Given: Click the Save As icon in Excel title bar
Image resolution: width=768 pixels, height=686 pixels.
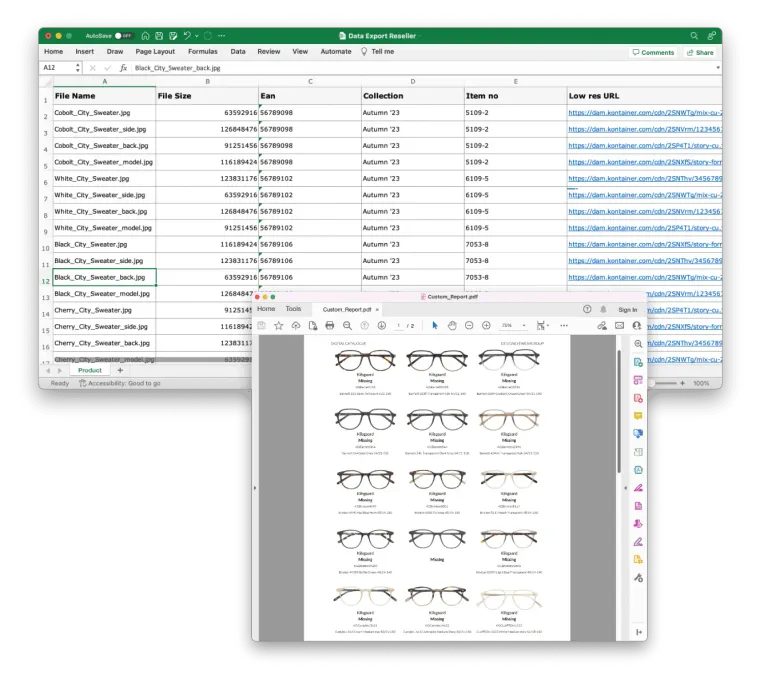Looking at the screenshot, I should tap(173, 36).
